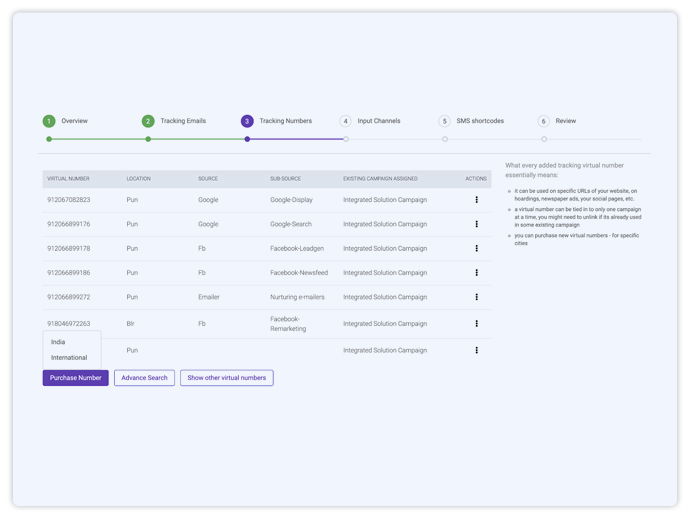
Task: Select virtual number 912067082823
Action: [x=69, y=200]
